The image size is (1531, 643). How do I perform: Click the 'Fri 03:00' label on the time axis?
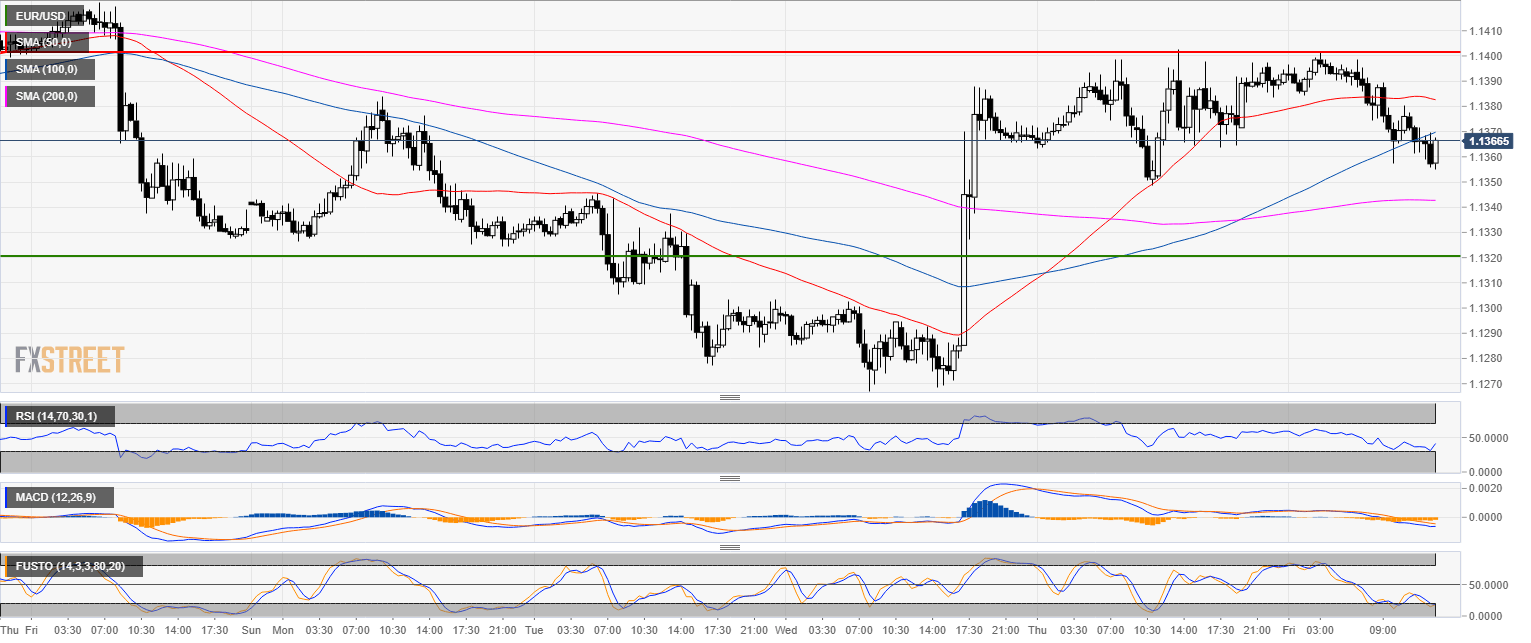pyautogui.click(x=1306, y=631)
